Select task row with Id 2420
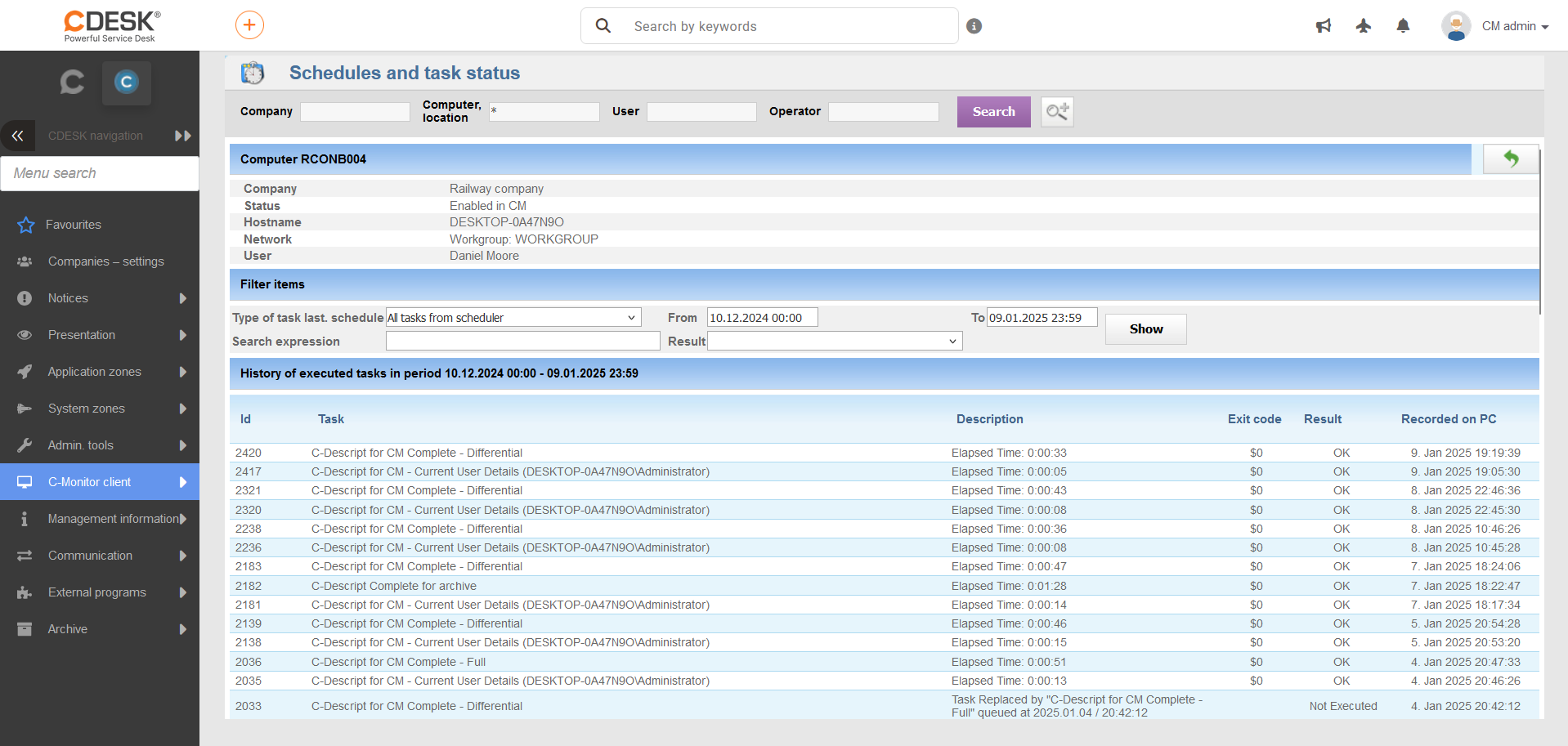This screenshot has width=1568, height=746. 885,453
